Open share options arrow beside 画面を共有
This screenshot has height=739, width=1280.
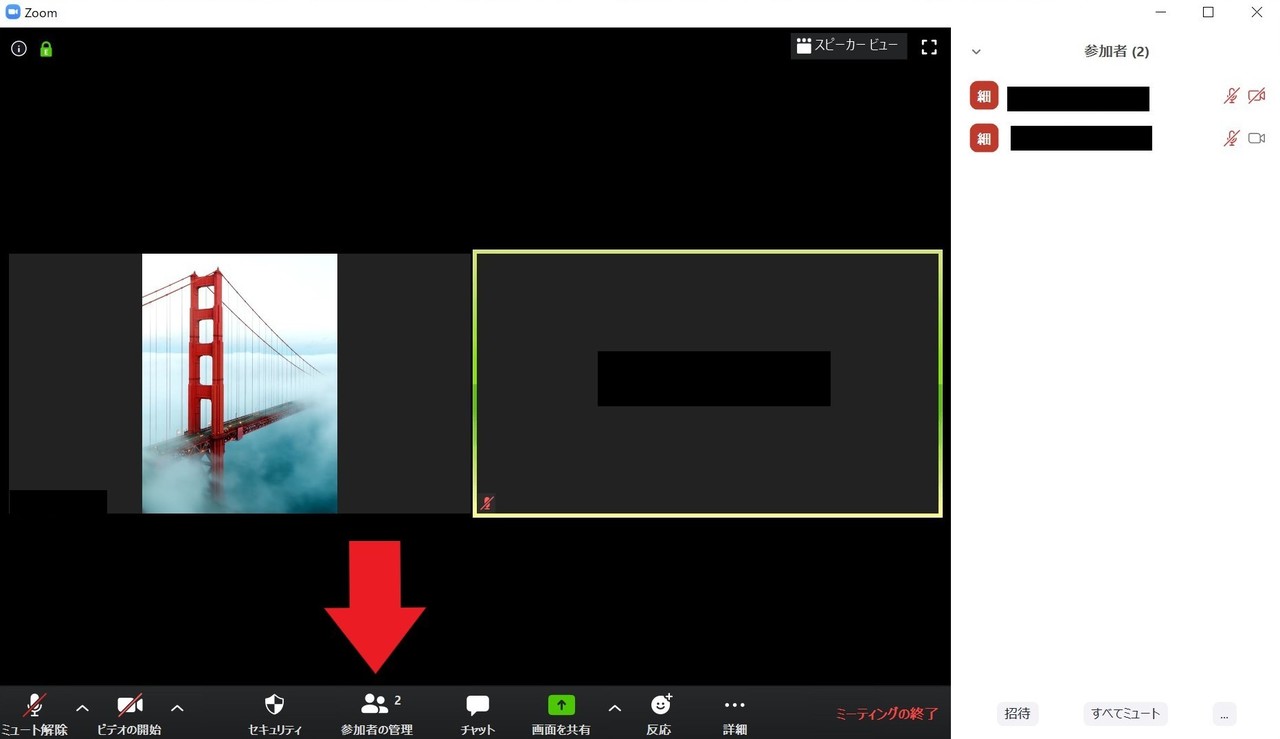click(615, 708)
